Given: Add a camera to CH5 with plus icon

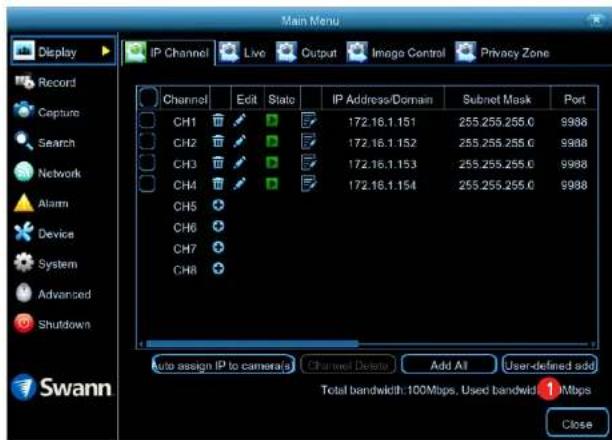Looking at the screenshot, I should pos(218,205).
